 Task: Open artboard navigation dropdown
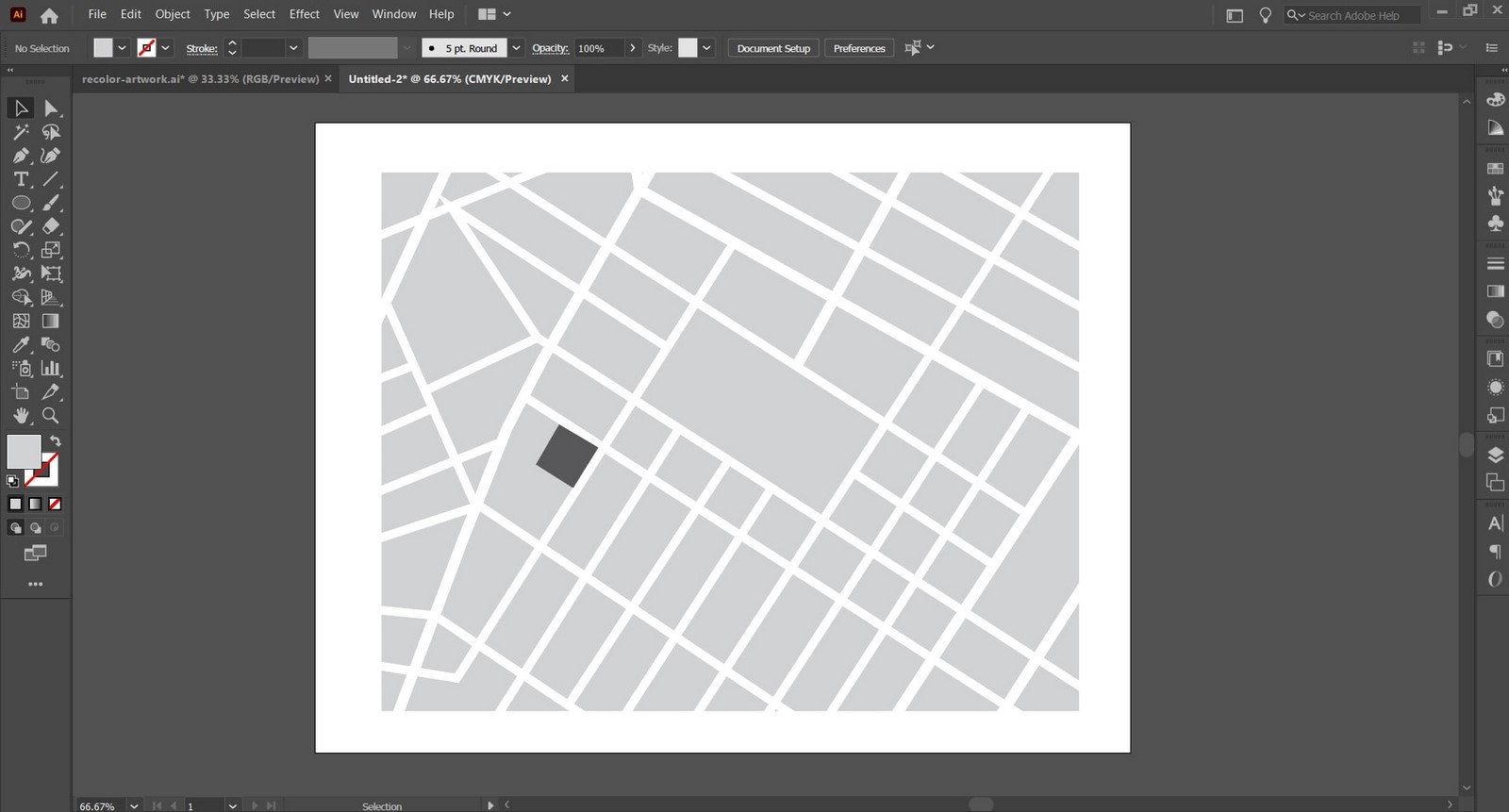(232, 806)
